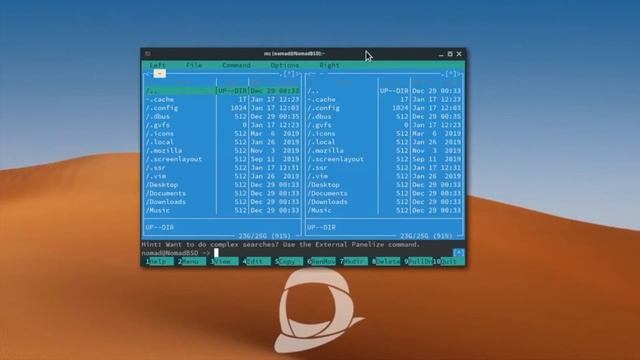Click the External Panelize hint line
This screenshot has height=360, width=640.
pos(280,244)
